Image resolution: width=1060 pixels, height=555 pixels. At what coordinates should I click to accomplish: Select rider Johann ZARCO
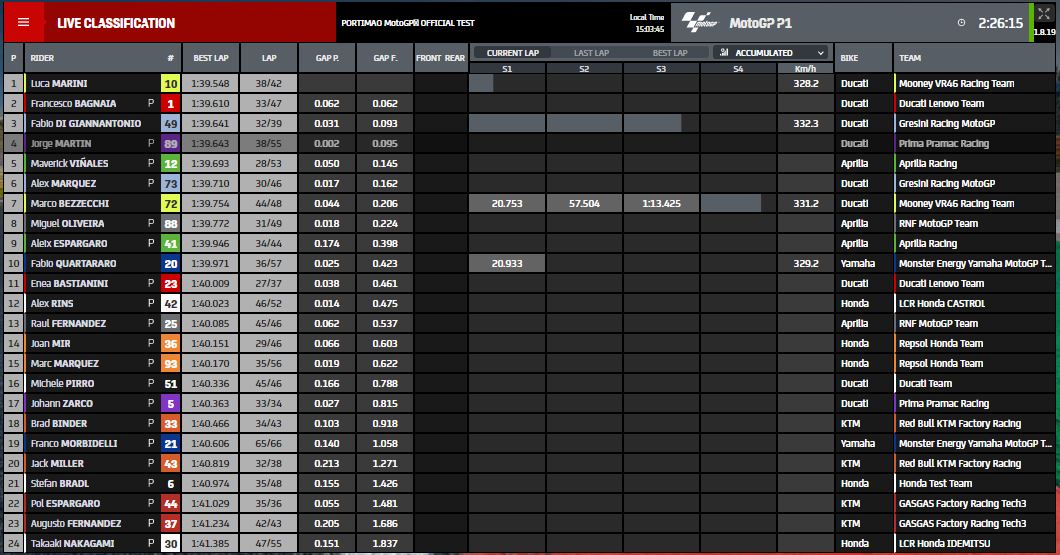click(x=62, y=404)
